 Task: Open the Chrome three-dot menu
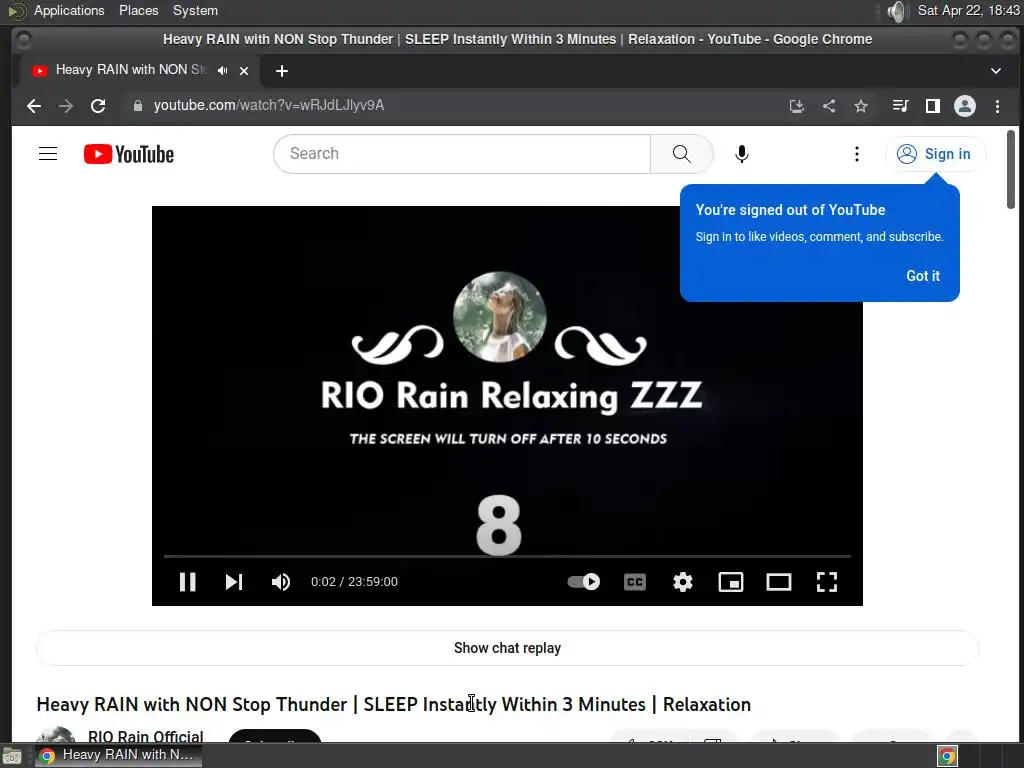tap(997, 106)
